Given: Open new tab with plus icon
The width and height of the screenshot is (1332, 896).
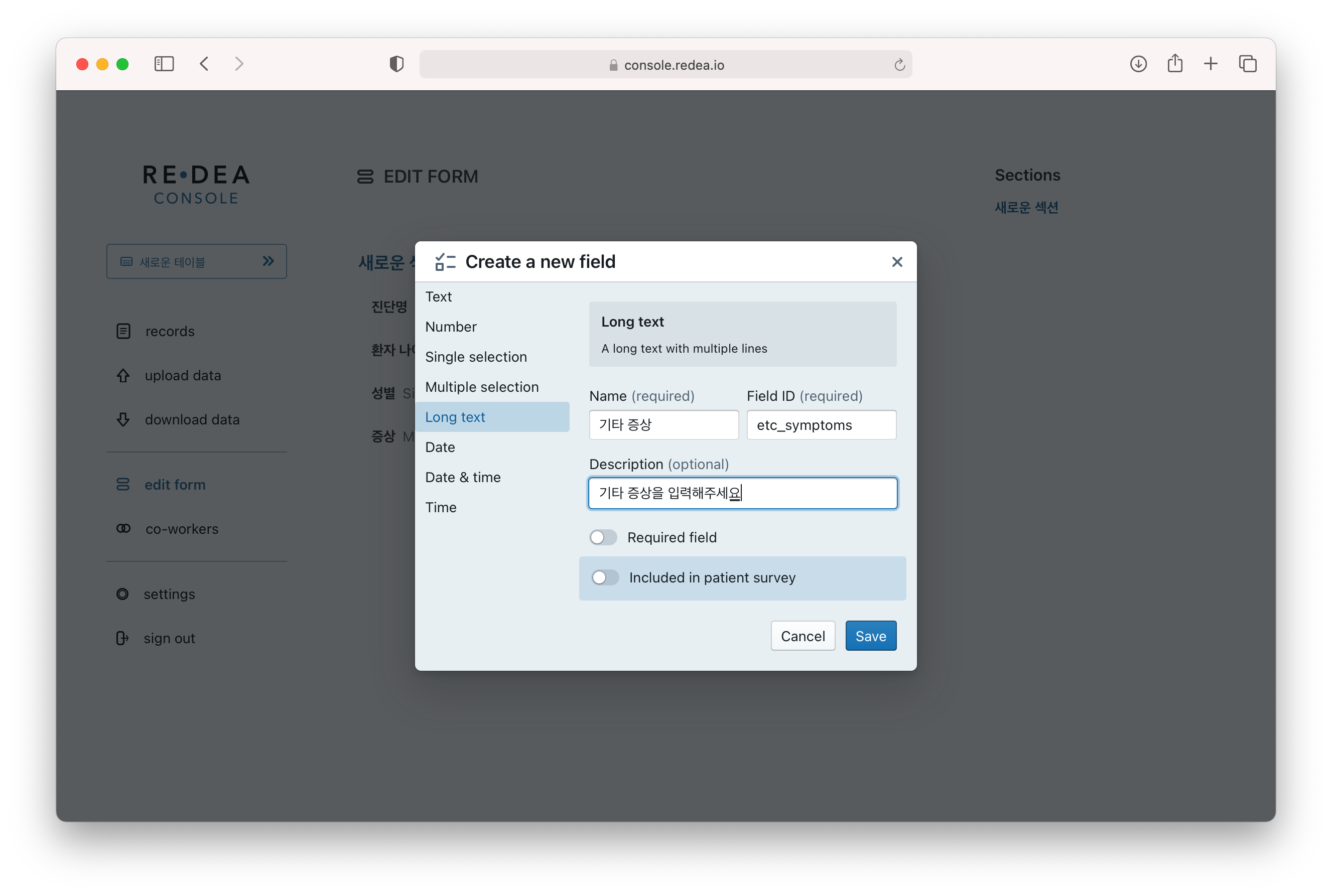Looking at the screenshot, I should [1211, 63].
